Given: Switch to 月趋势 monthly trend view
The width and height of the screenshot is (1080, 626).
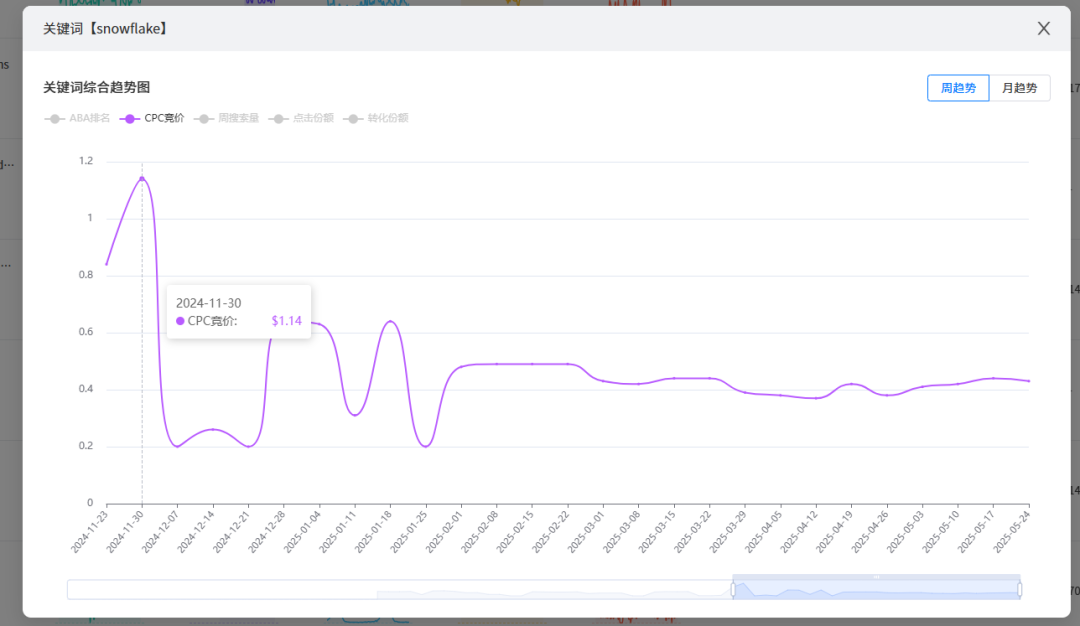Looking at the screenshot, I should coord(1019,88).
